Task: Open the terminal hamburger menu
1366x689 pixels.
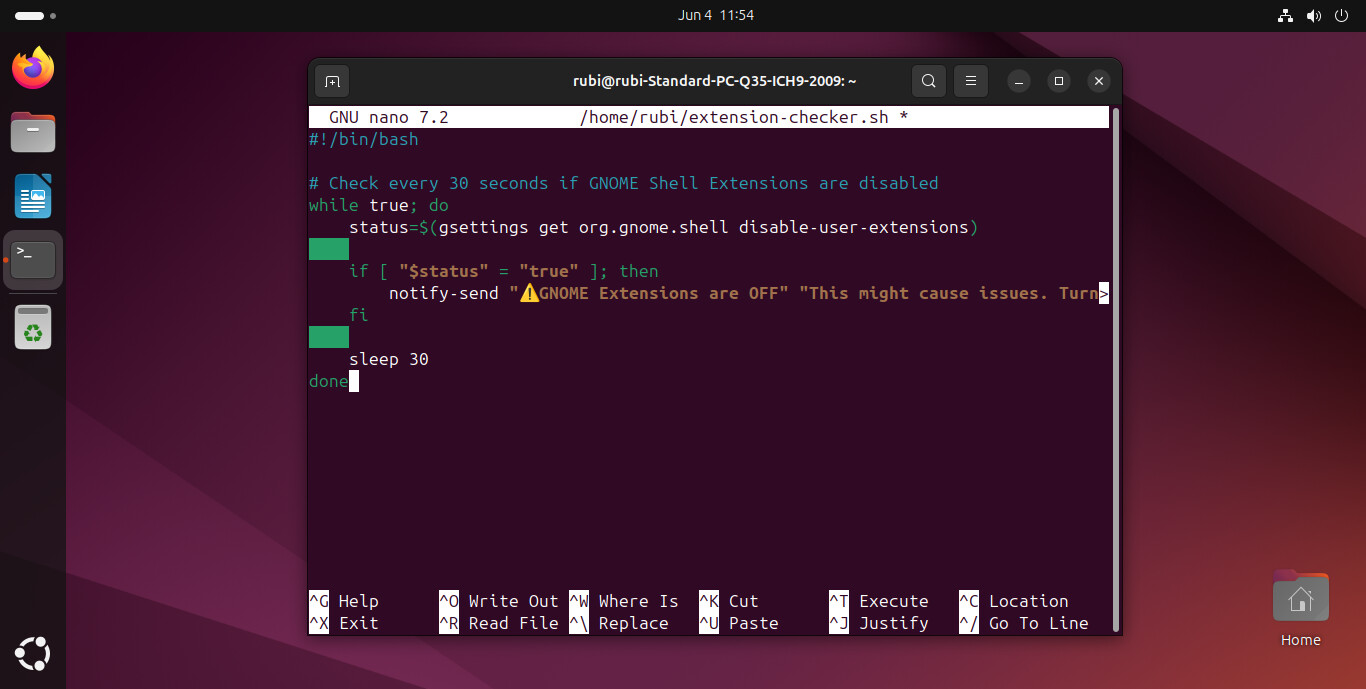Action: tap(970, 81)
